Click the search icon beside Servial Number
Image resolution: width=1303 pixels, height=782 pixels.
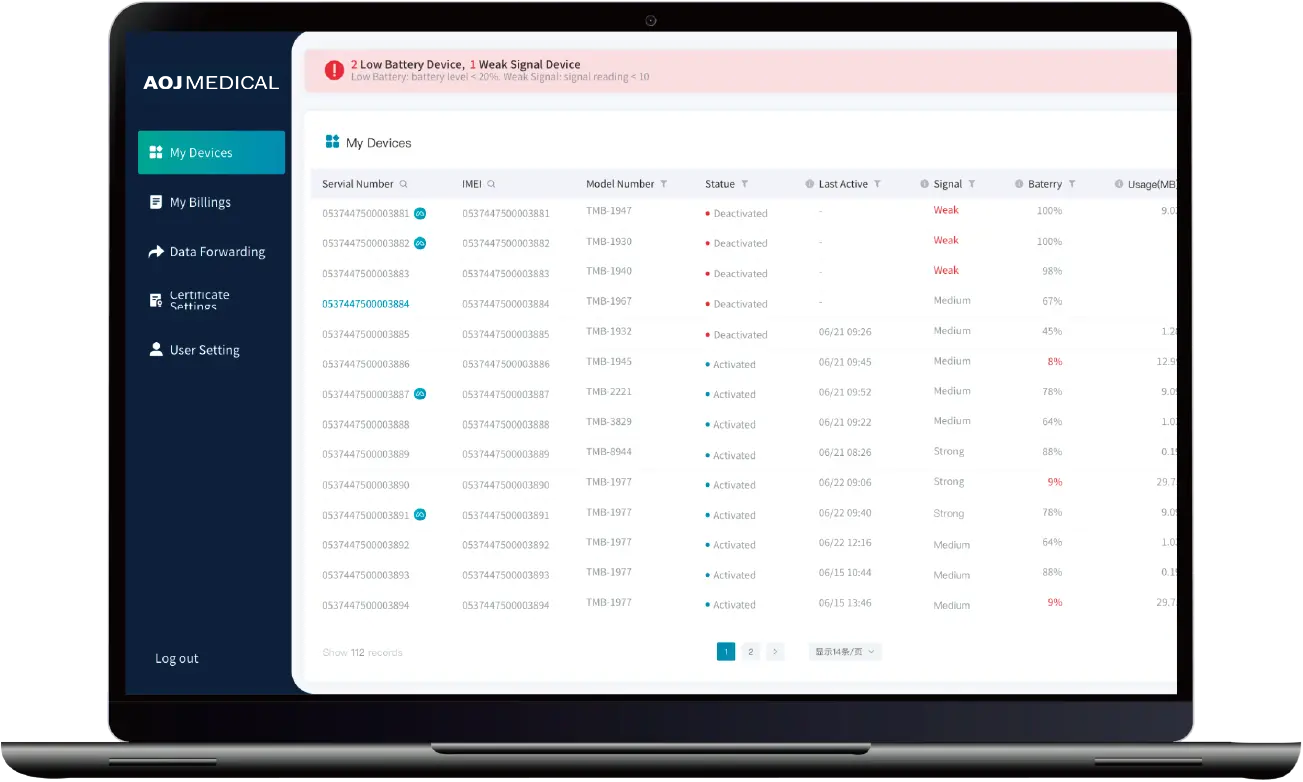[x=404, y=184]
